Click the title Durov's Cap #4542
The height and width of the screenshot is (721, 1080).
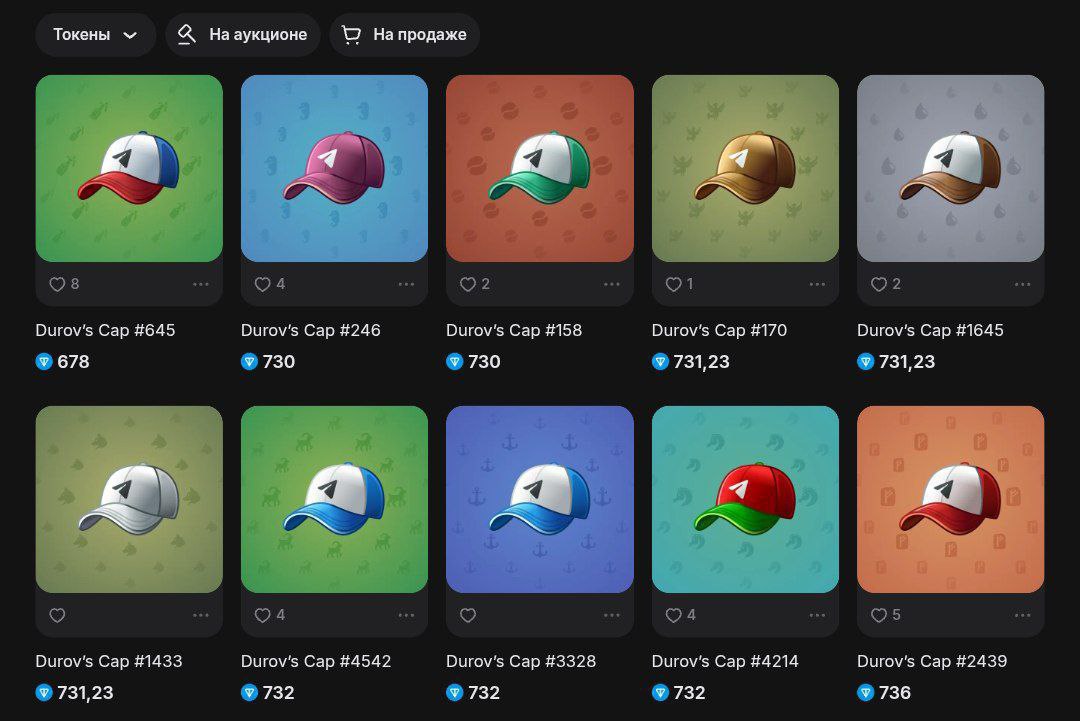(x=316, y=661)
